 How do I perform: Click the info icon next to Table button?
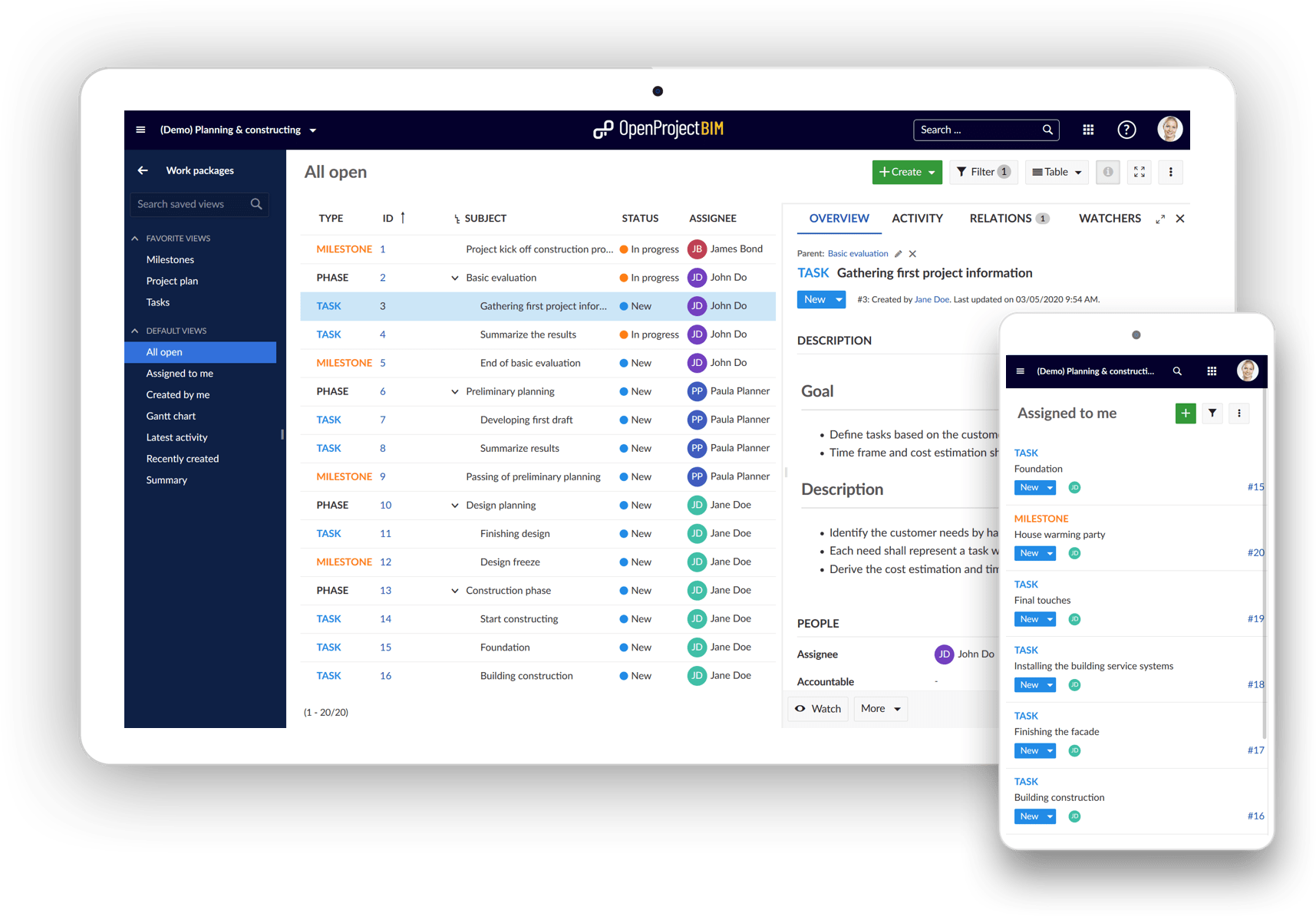(1107, 172)
